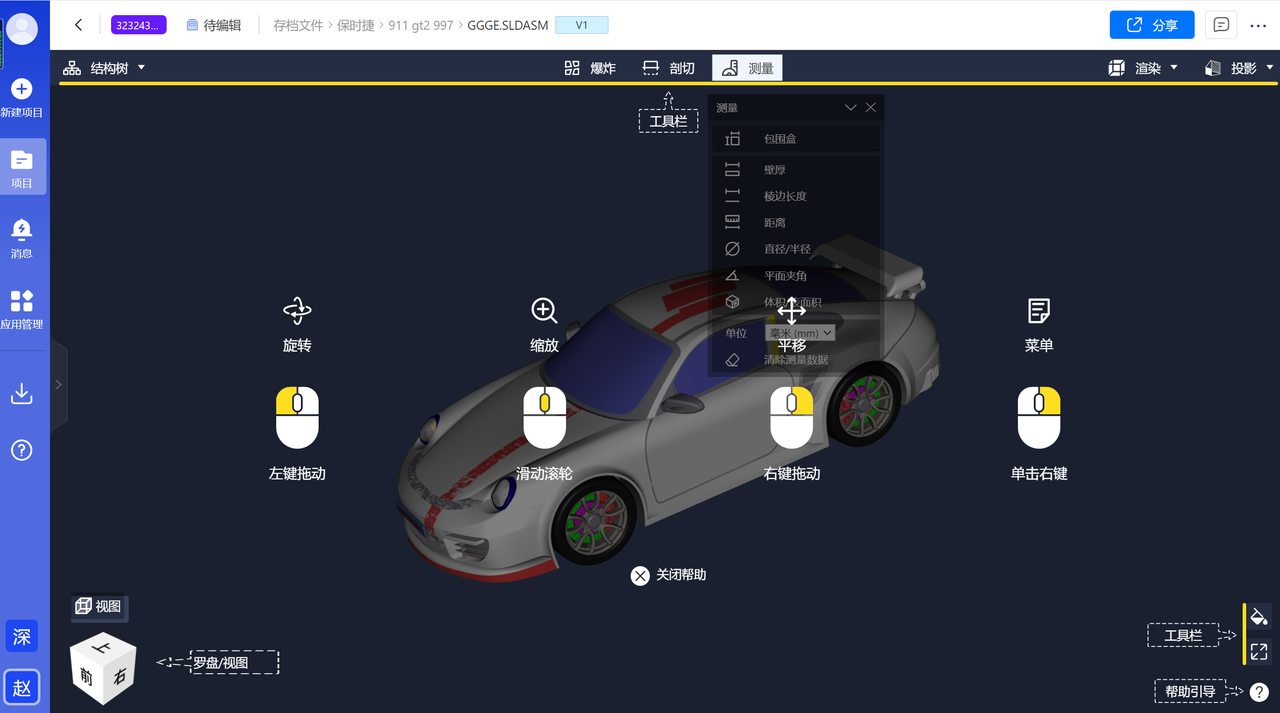Click the 前 face of the view cube
1280x713 pixels.
87,677
